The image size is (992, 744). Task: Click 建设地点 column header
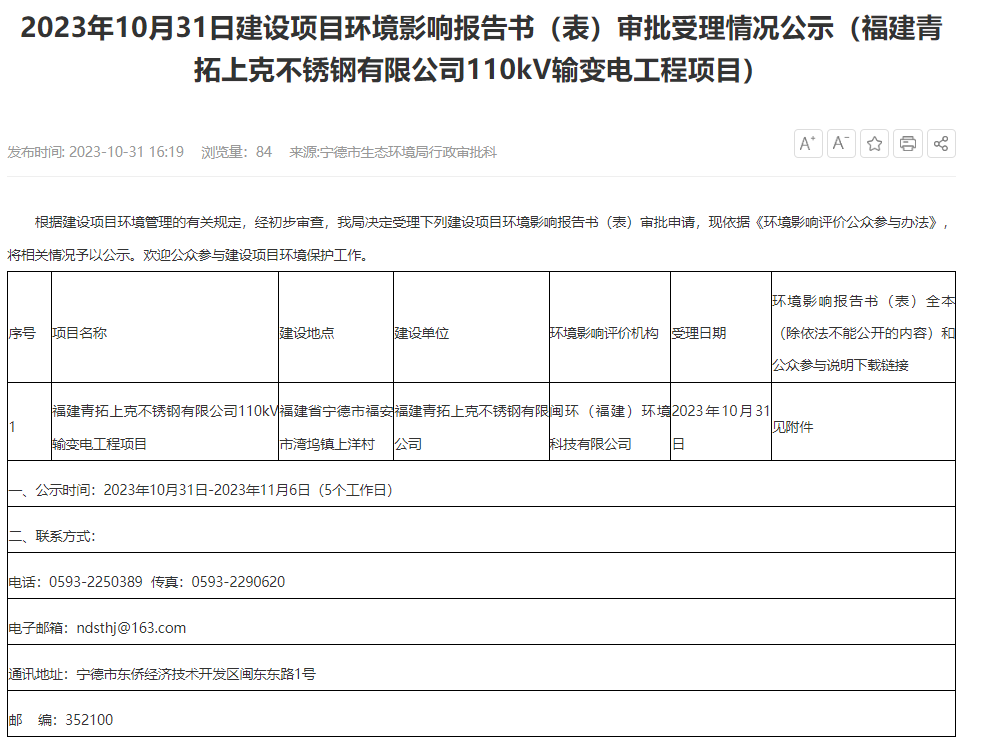pos(336,327)
